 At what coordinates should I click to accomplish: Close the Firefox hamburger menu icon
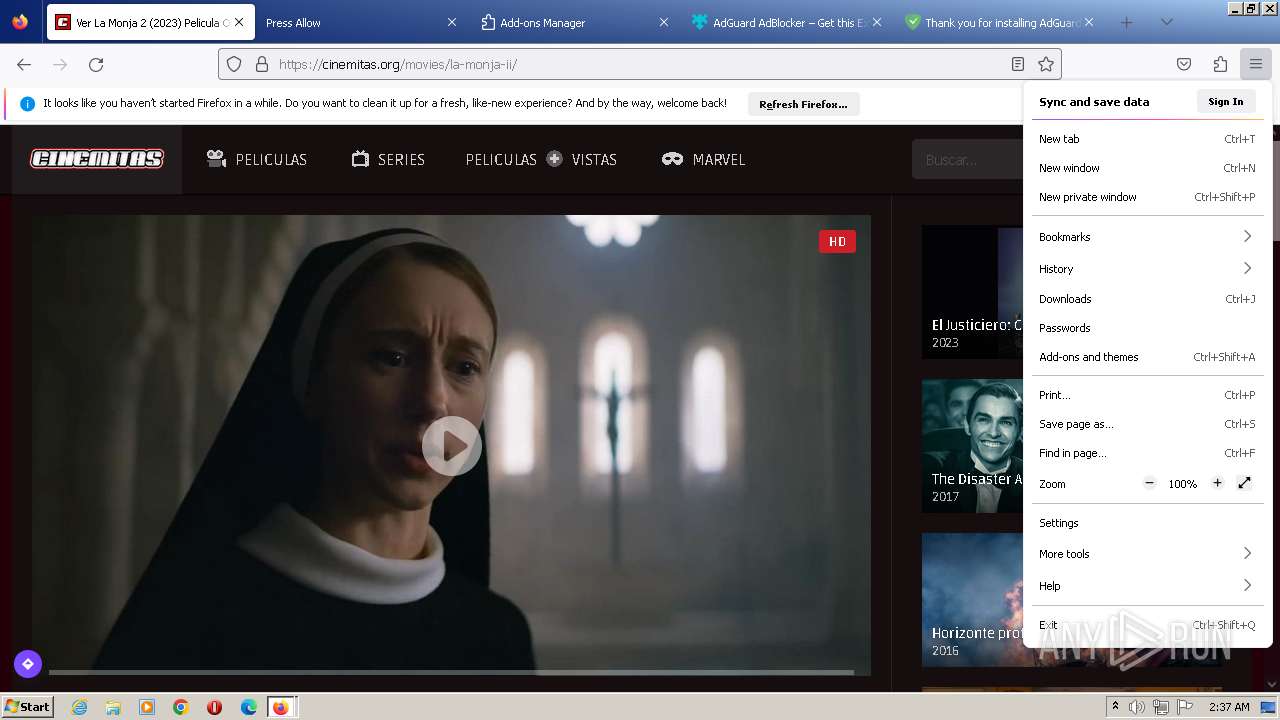pos(1256,64)
